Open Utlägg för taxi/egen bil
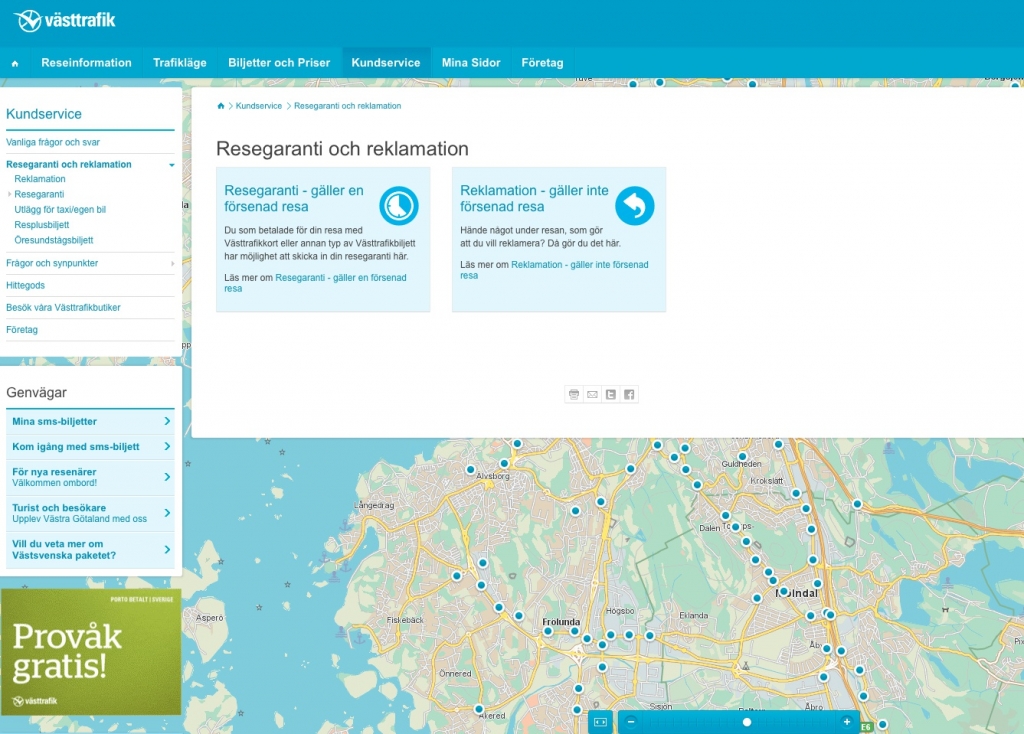This screenshot has width=1024, height=734. [60, 210]
